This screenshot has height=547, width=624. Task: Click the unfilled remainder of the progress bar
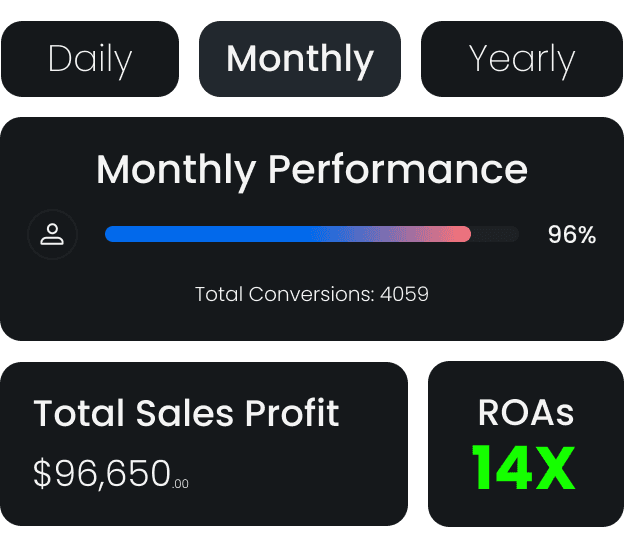(495, 234)
